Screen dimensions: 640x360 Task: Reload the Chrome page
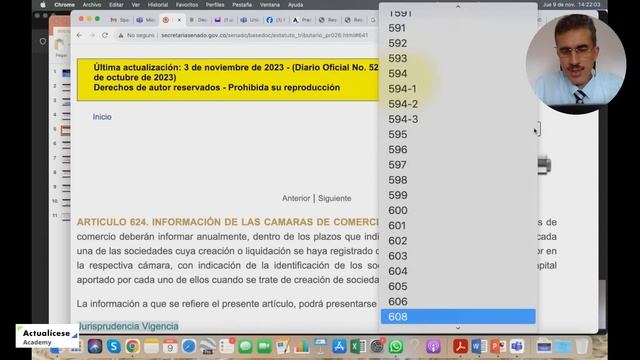(105, 36)
